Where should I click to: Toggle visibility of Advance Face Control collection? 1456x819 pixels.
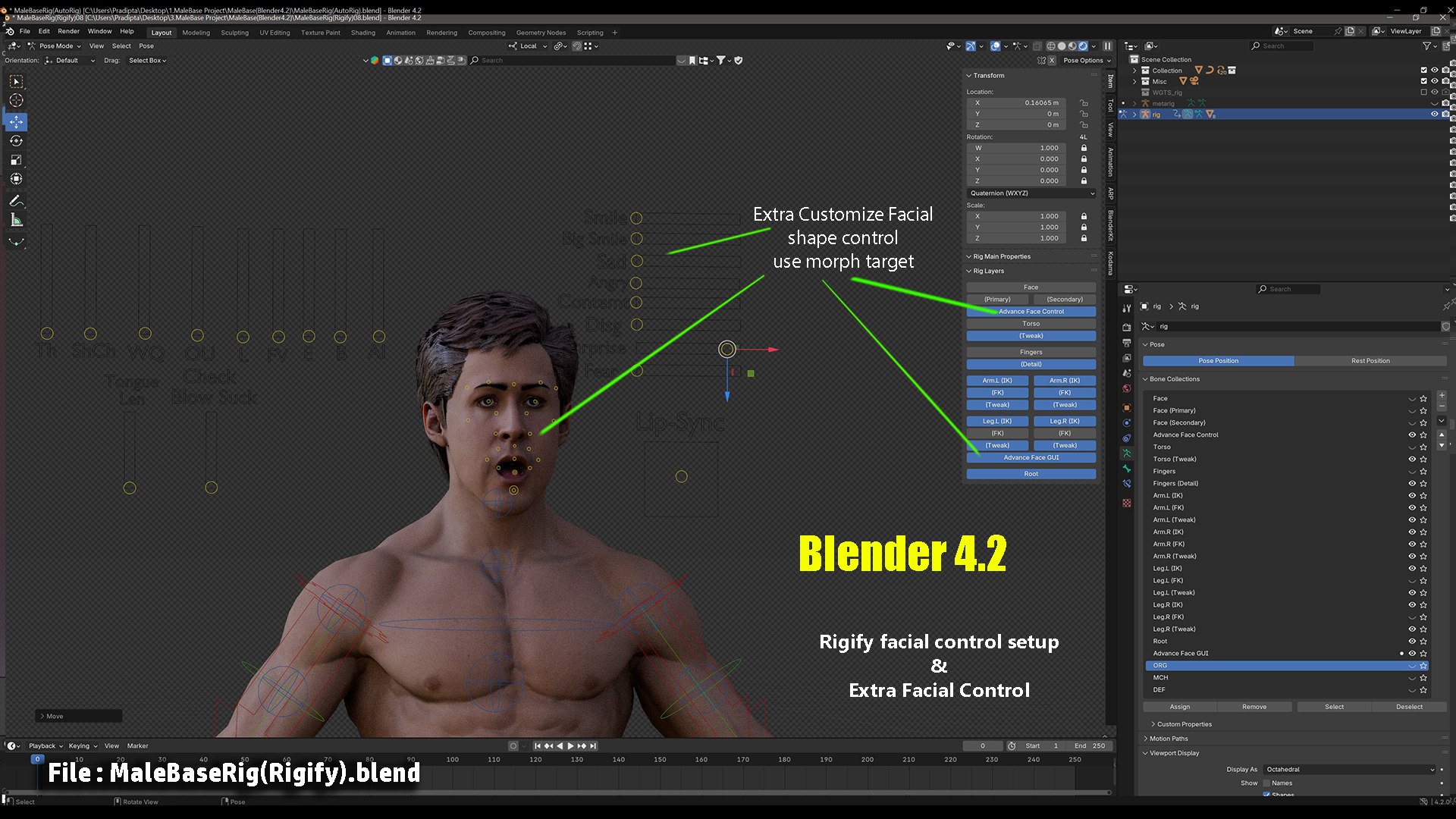(1412, 435)
